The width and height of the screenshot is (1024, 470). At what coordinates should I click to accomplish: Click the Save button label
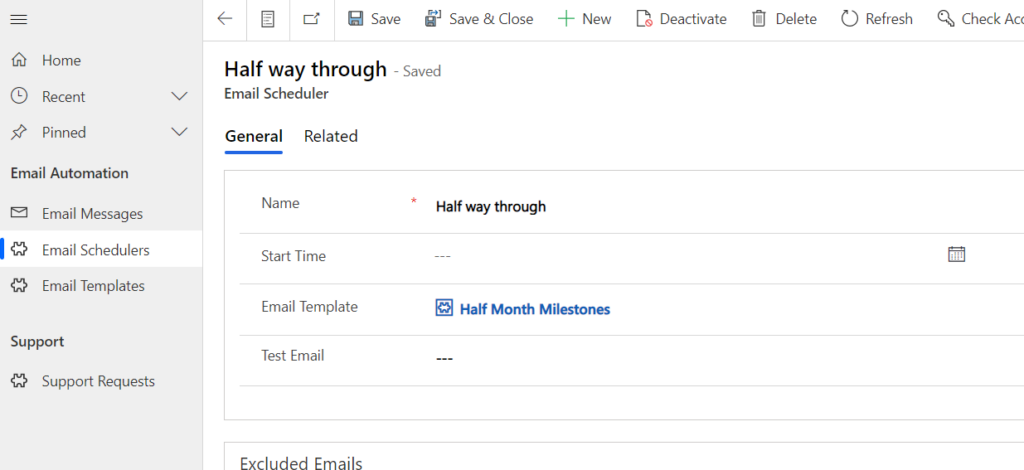click(385, 20)
